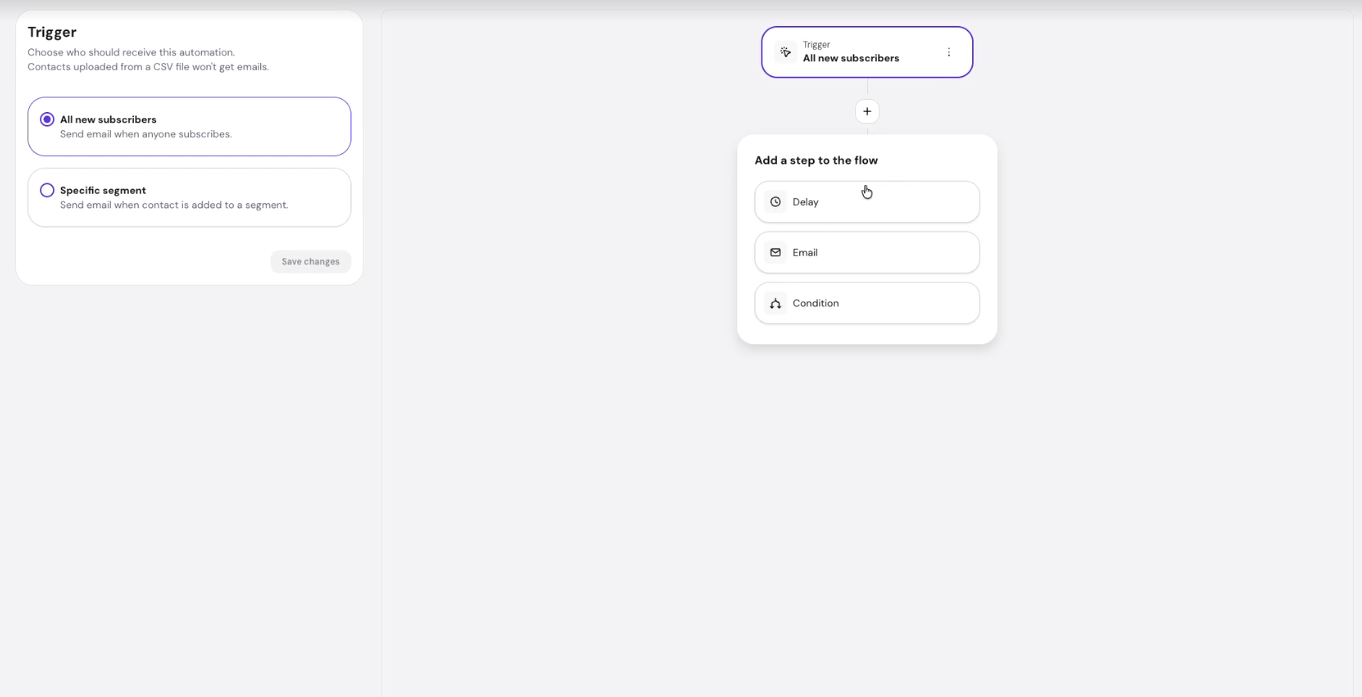The width and height of the screenshot is (1362, 697).
Task: Add an Email step to the flow
Action: [867, 253]
